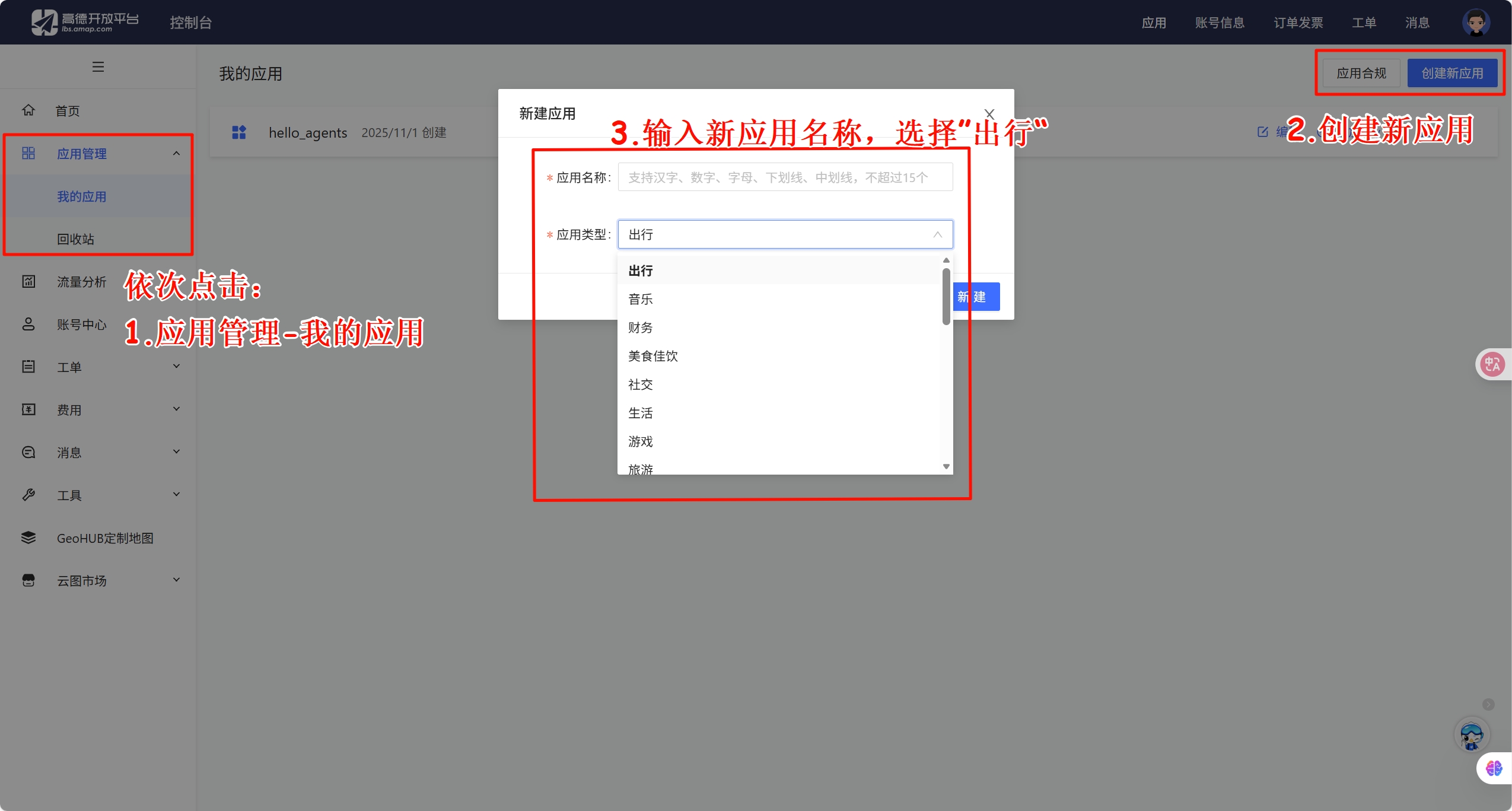Screen dimensions: 1512x811
Task: Select the 流量分析 chart icon in sidebar
Action: (28, 282)
